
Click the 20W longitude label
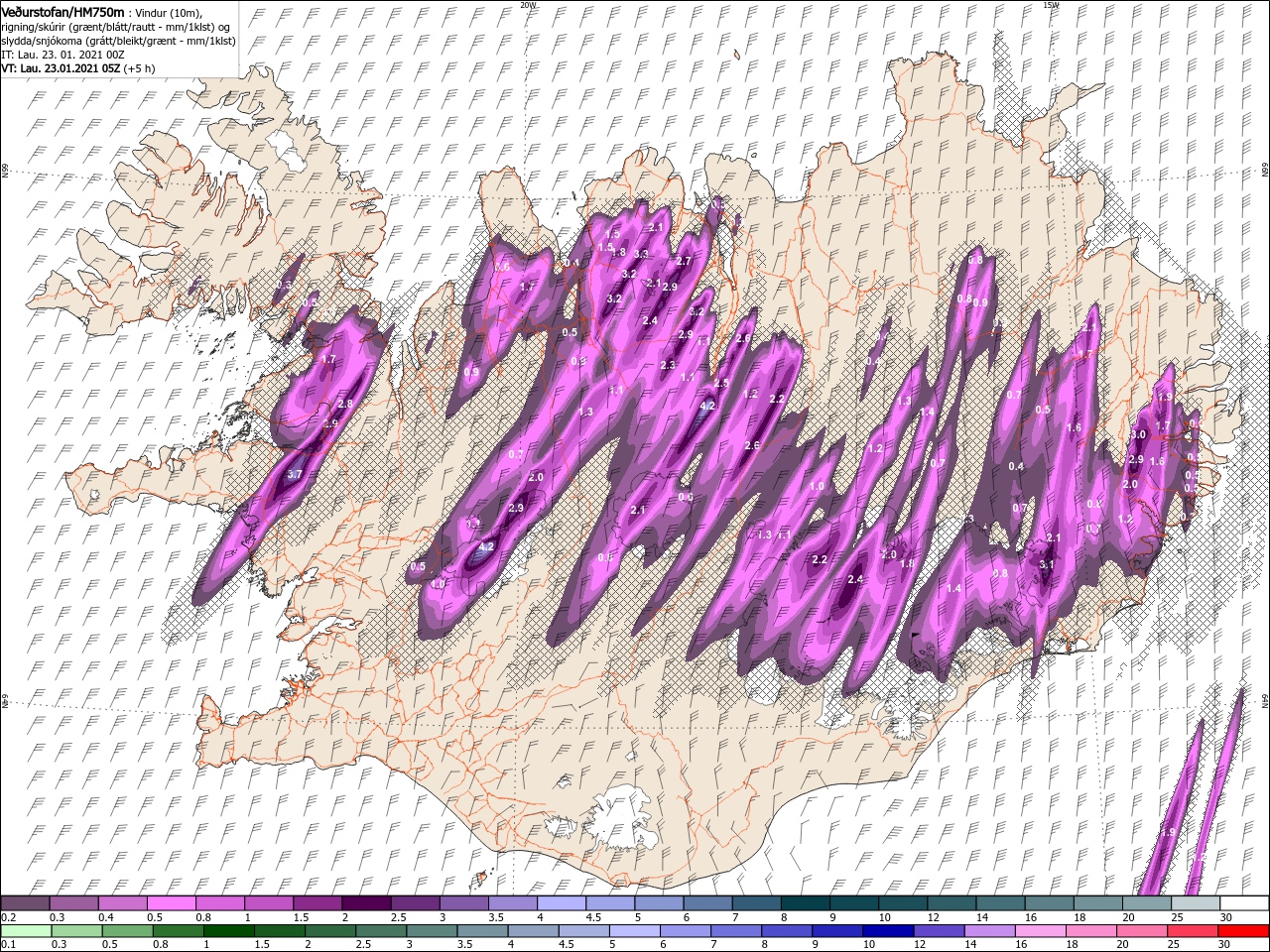pos(528,5)
